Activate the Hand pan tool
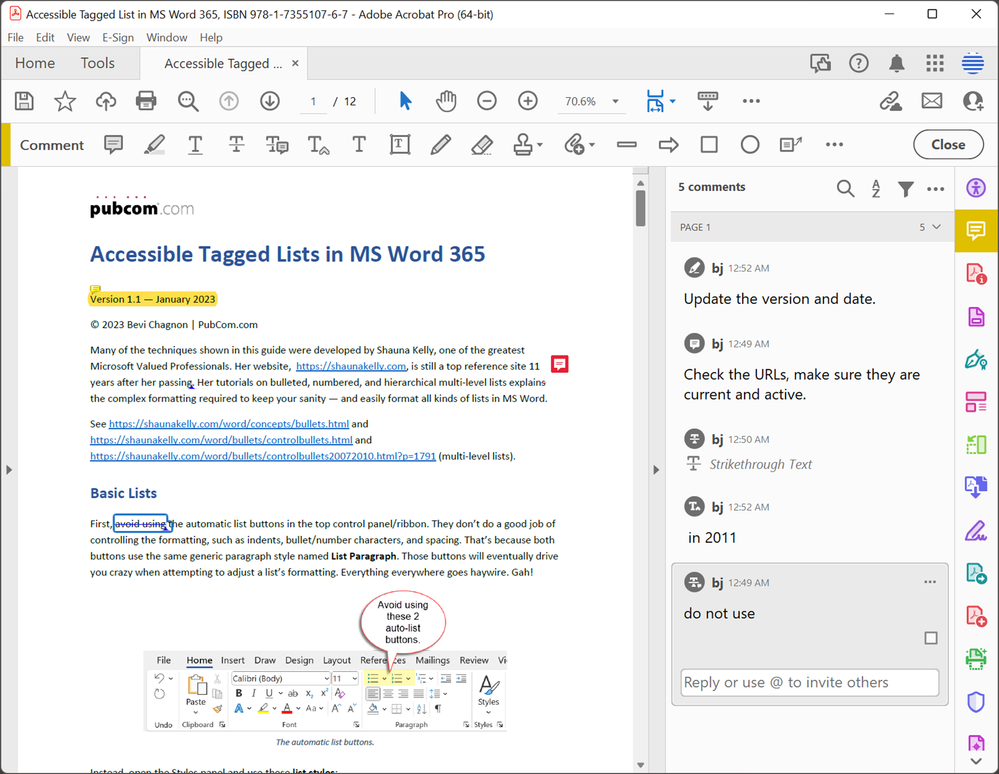The width and height of the screenshot is (999, 774). [446, 101]
